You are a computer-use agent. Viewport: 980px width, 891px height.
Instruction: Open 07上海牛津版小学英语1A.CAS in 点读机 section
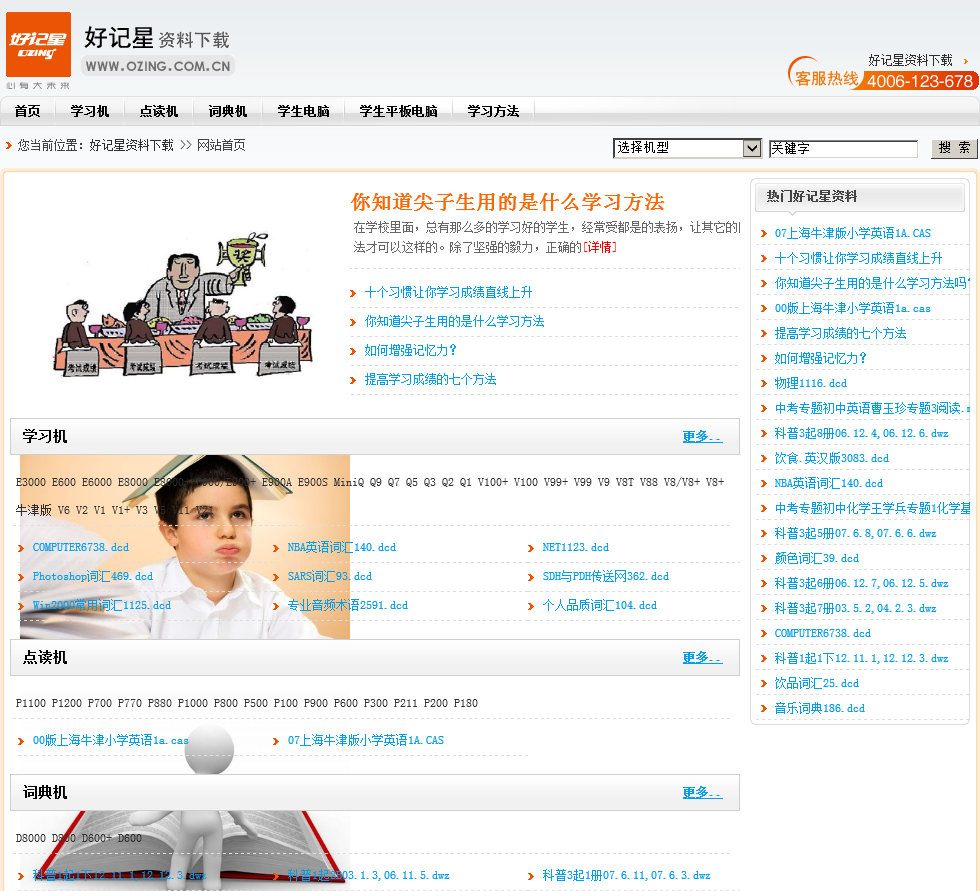point(366,740)
